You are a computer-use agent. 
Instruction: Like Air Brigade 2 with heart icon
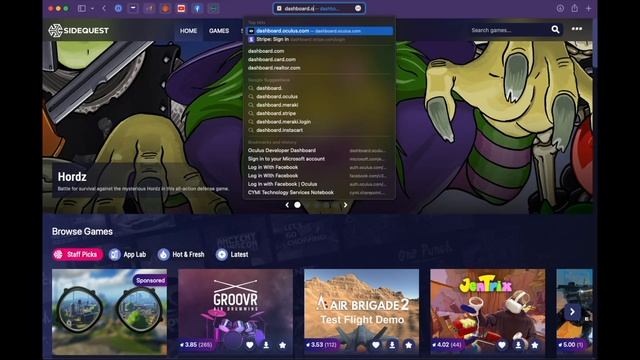(x=376, y=345)
